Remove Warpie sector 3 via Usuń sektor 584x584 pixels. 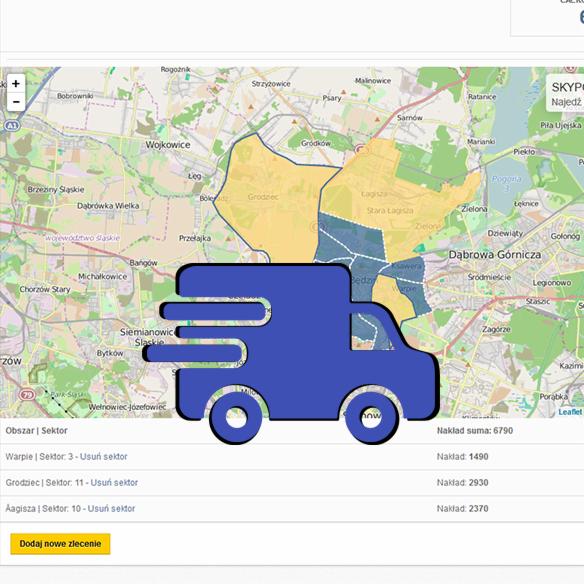click(x=104, y=457)
